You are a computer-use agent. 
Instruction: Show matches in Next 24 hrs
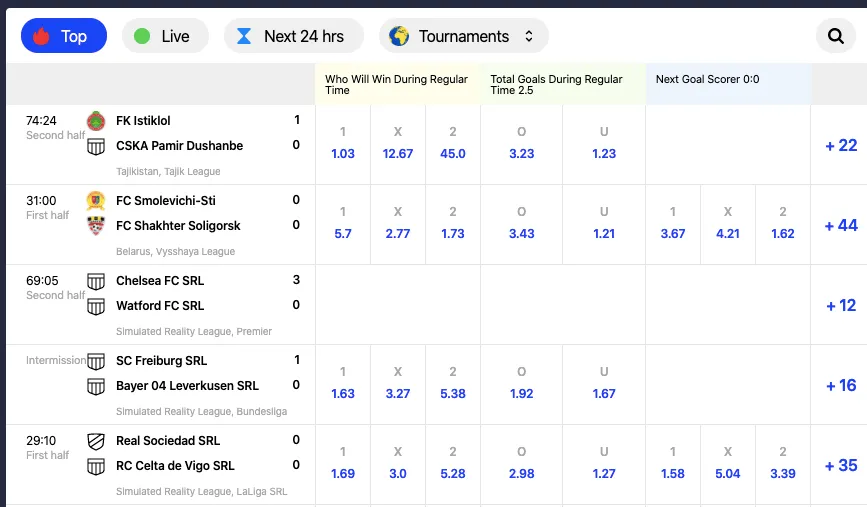[294, 36]
